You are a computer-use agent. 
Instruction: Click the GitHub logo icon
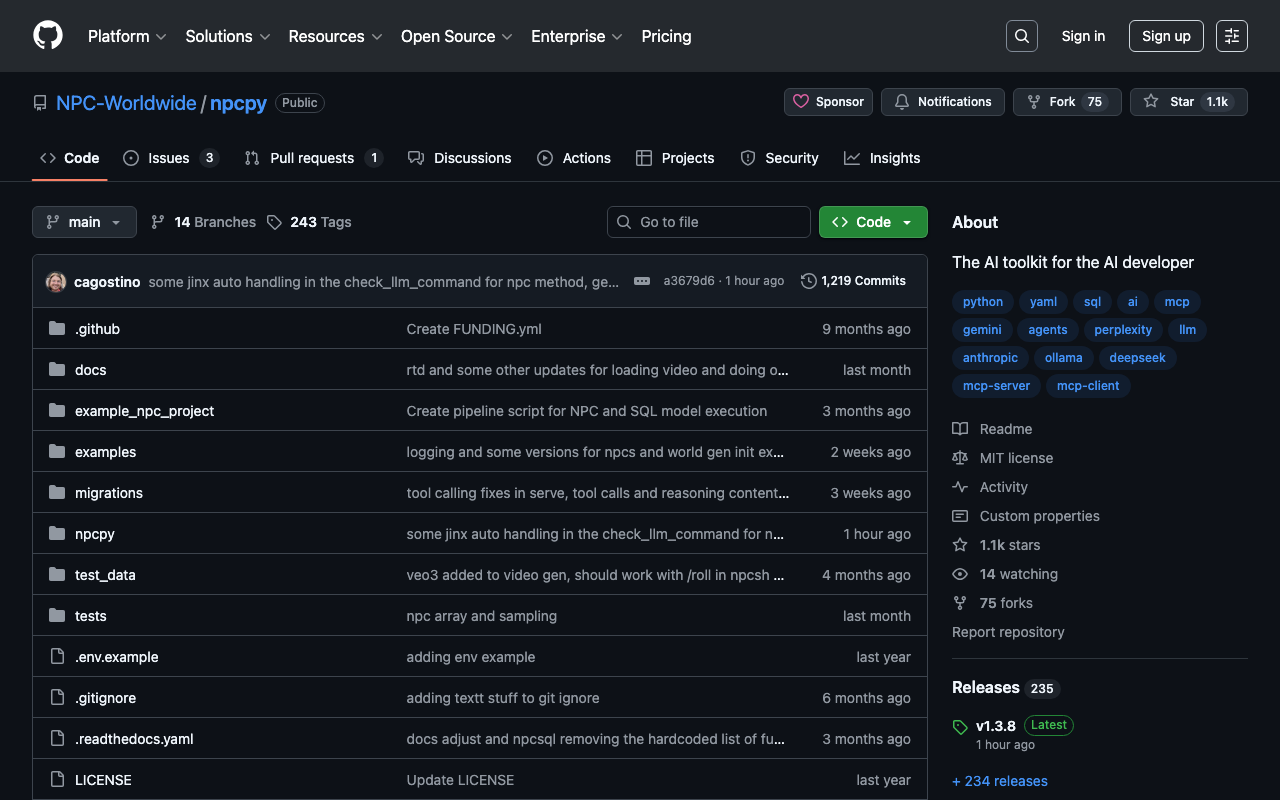click(48, 36)
